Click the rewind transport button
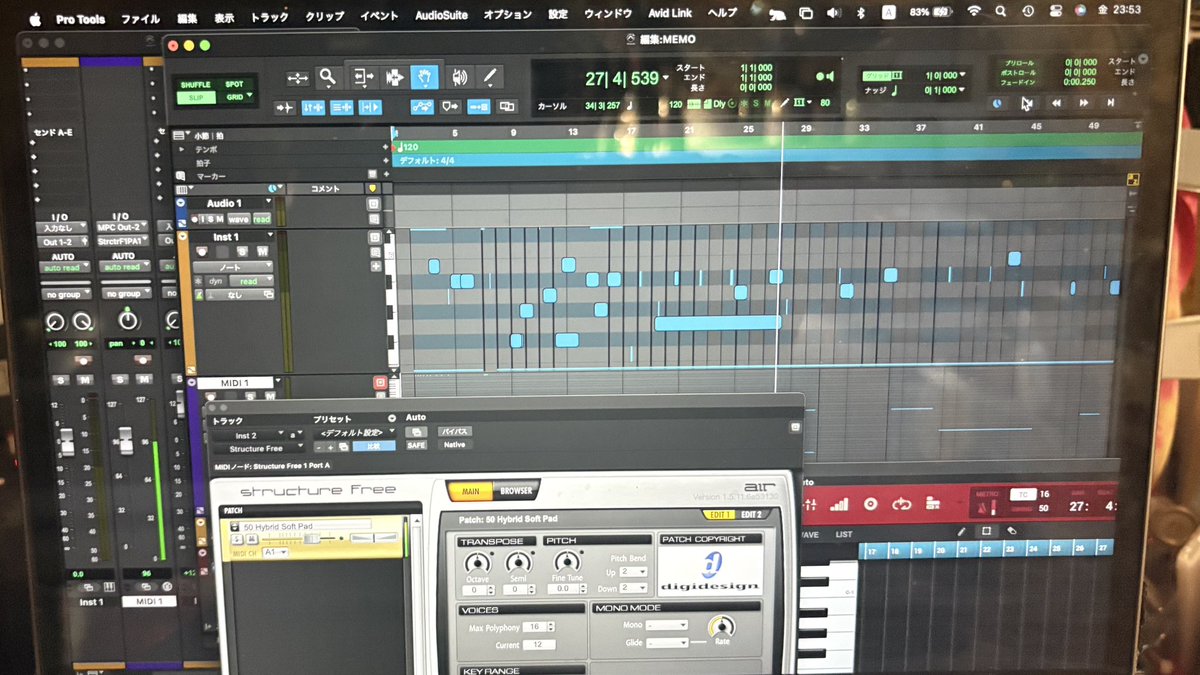The image size is (1200, 675). pos(1056,102)
